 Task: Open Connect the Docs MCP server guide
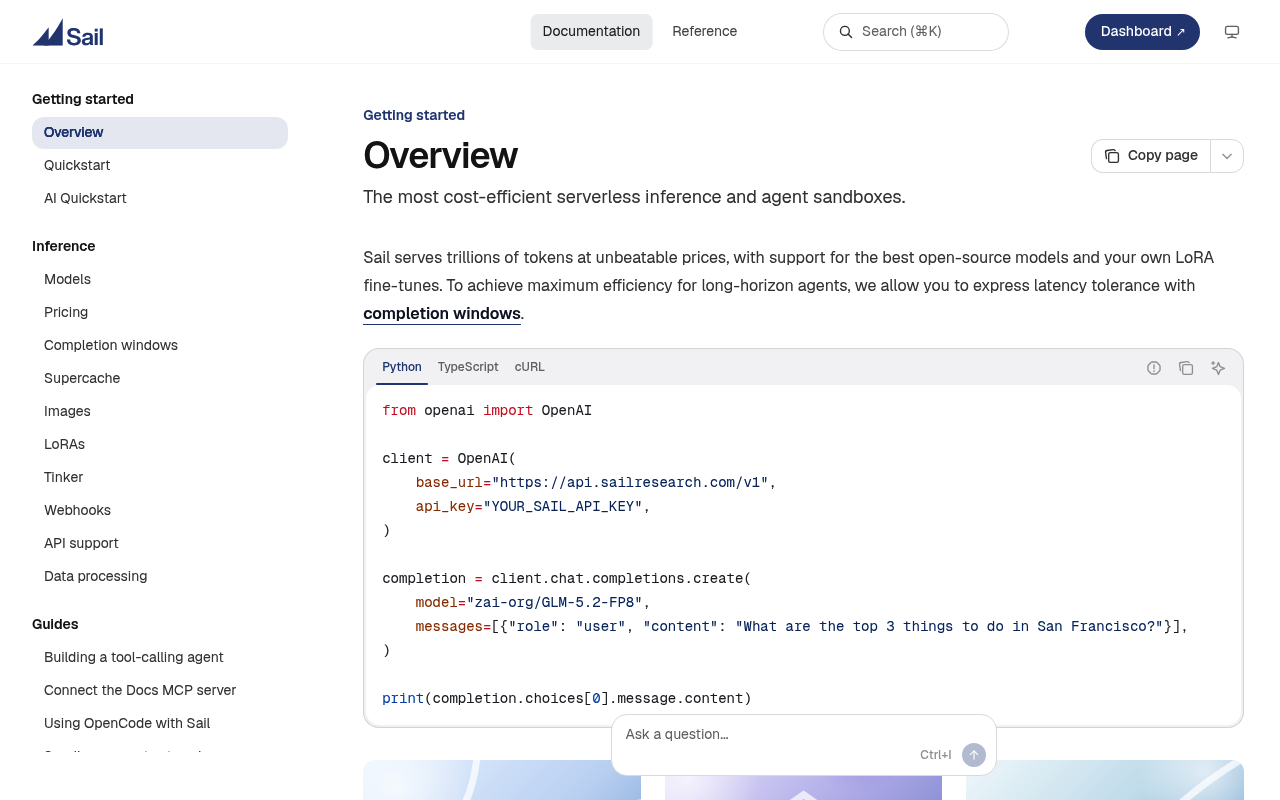[160, 691]
